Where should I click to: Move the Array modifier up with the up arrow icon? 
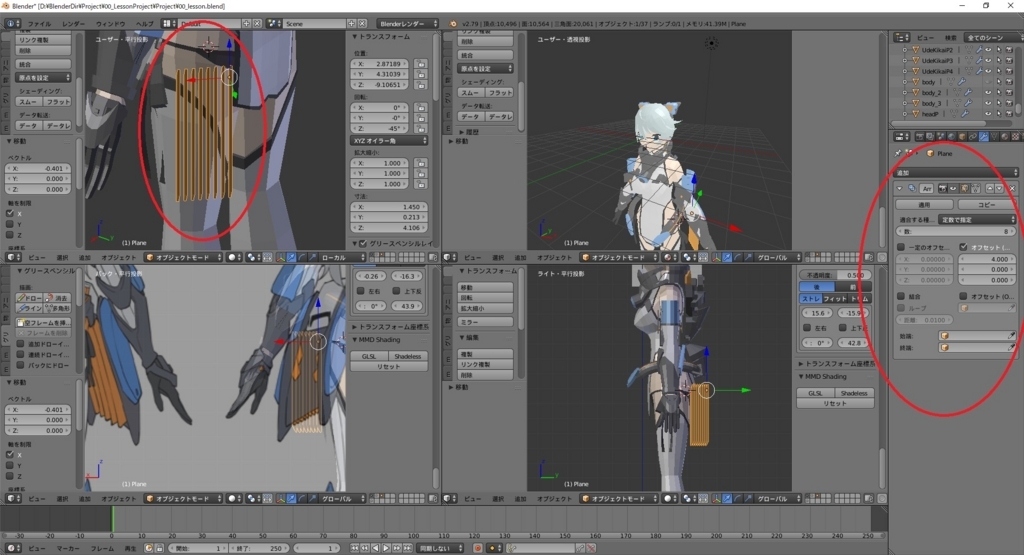point(989,188)
